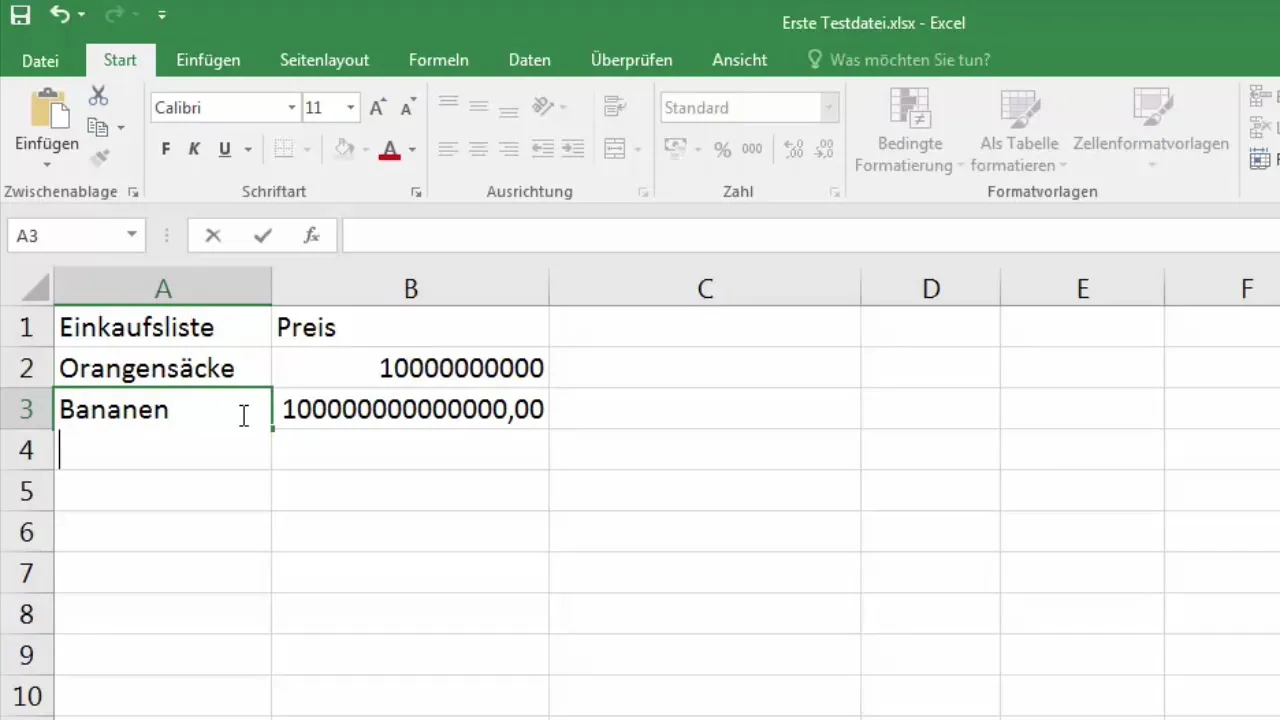Click the Save icon in quick access toolbar
This screenshot has width=1280, height=720.
pyautogui.click(x=20, y=16)
